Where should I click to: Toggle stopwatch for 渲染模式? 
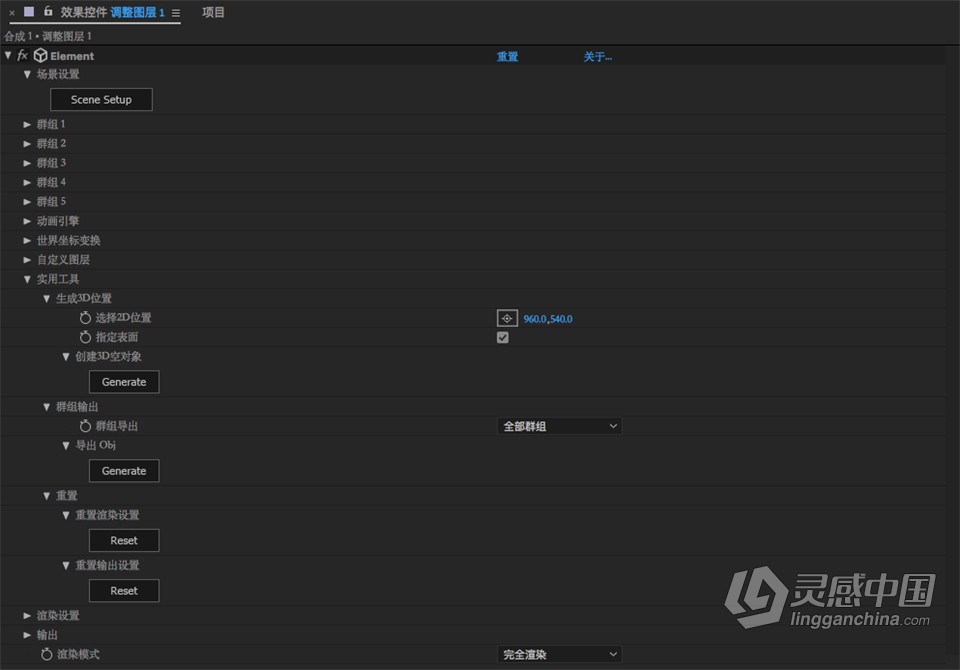[x=47, y=654]
